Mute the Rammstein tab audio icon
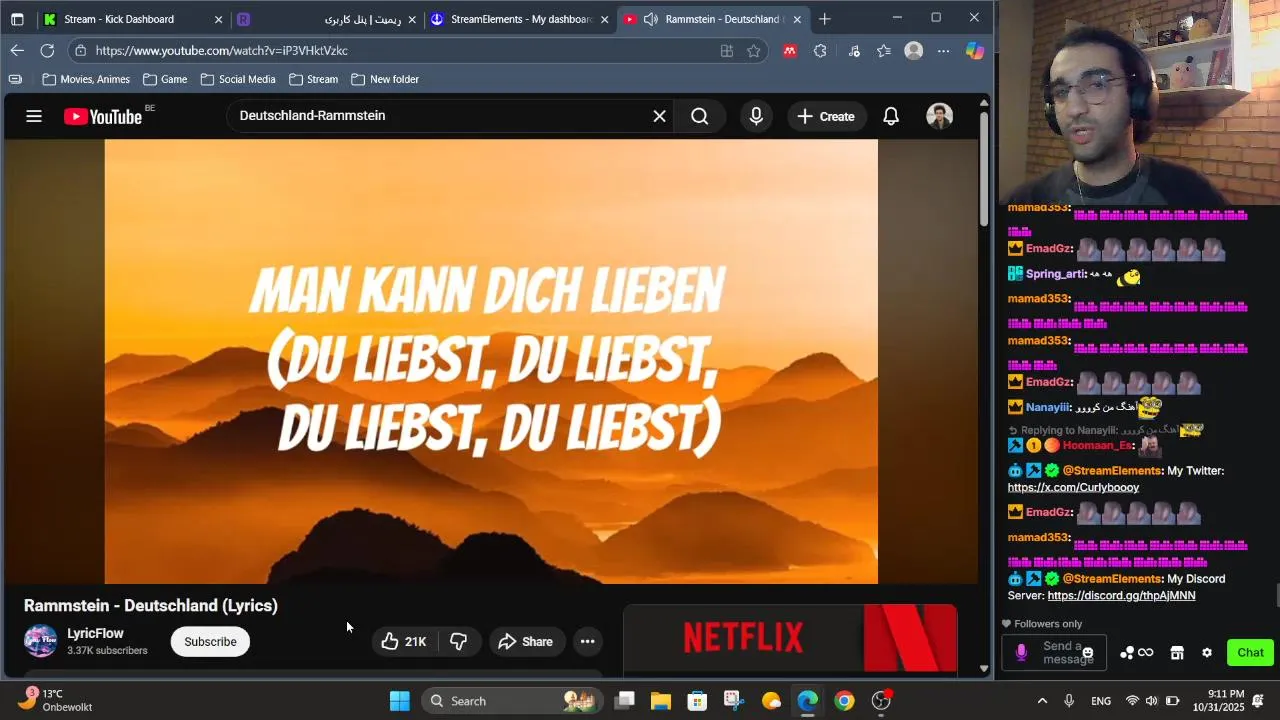This screenshot has width=1280, height=720. pyautogui.click(x=650, y=19)
